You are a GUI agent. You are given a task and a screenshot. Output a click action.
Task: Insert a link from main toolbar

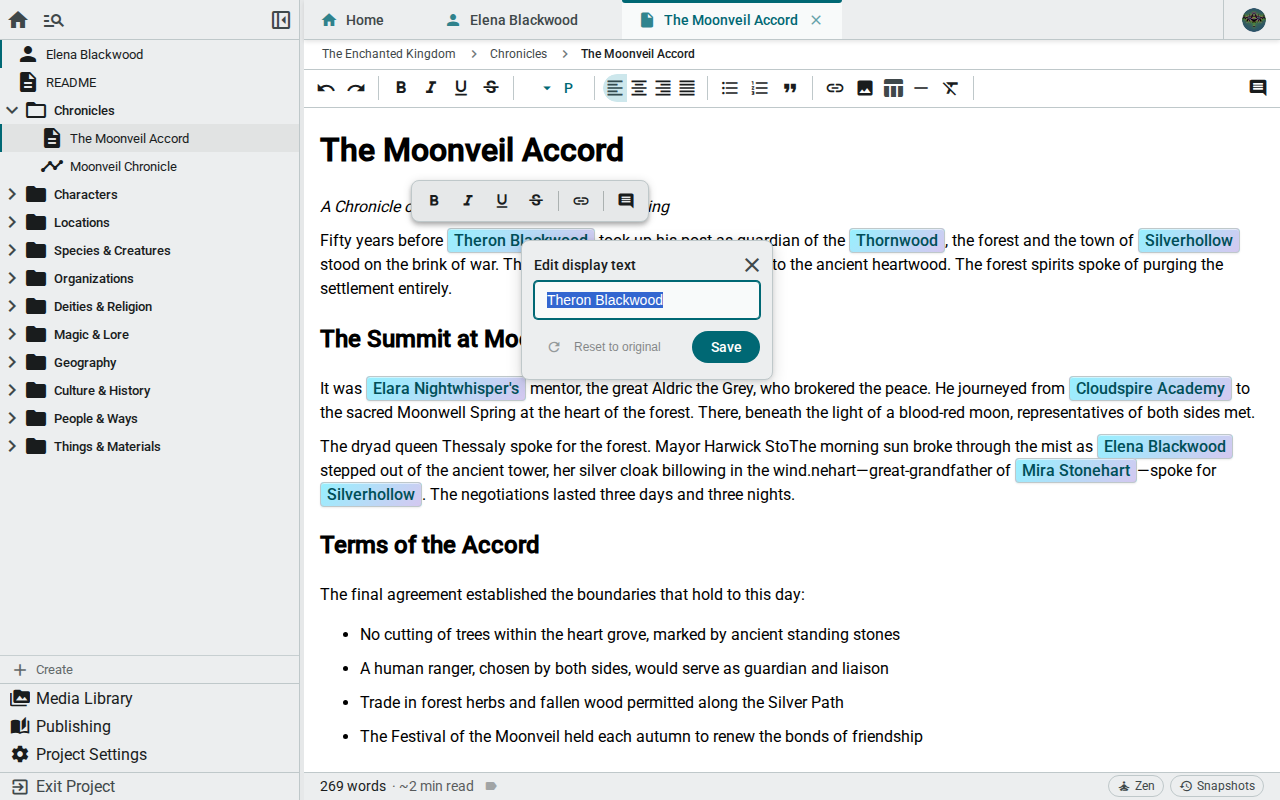[x=835, y=88]
